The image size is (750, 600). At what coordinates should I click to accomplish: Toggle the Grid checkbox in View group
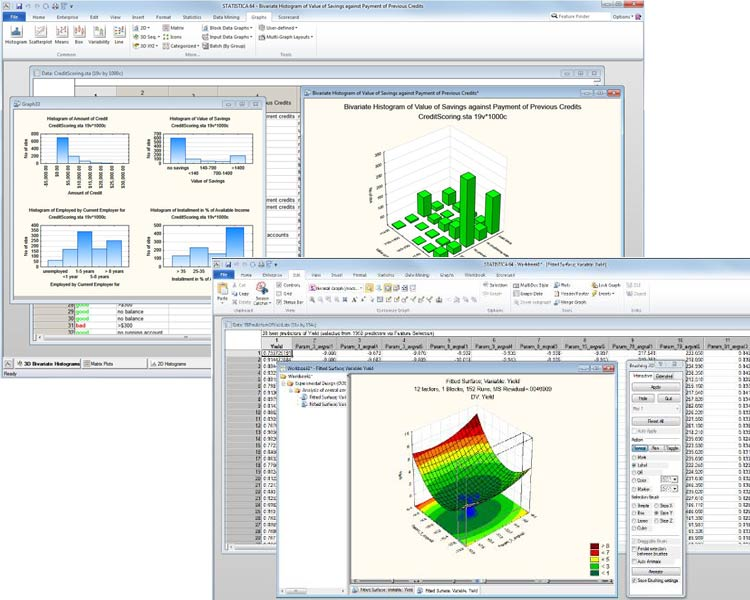tap(279, 294)
